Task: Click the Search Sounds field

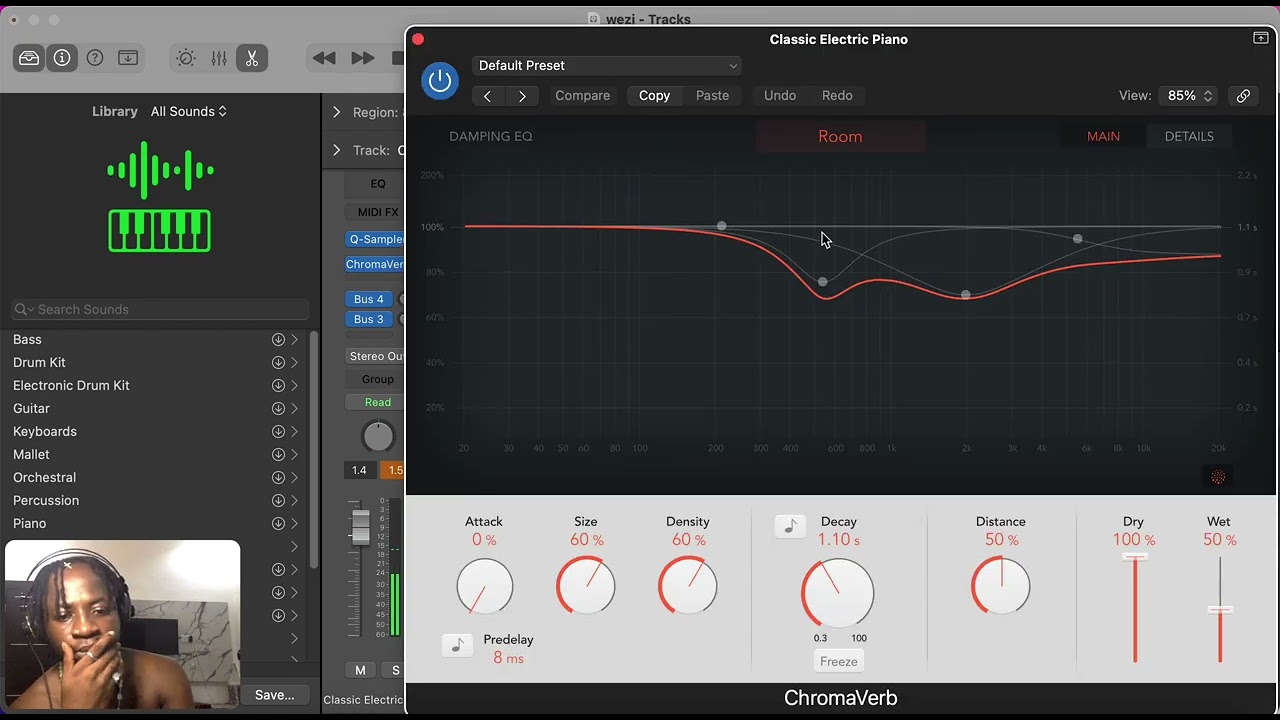Action: pyautogui.click(x=160, y=310)
